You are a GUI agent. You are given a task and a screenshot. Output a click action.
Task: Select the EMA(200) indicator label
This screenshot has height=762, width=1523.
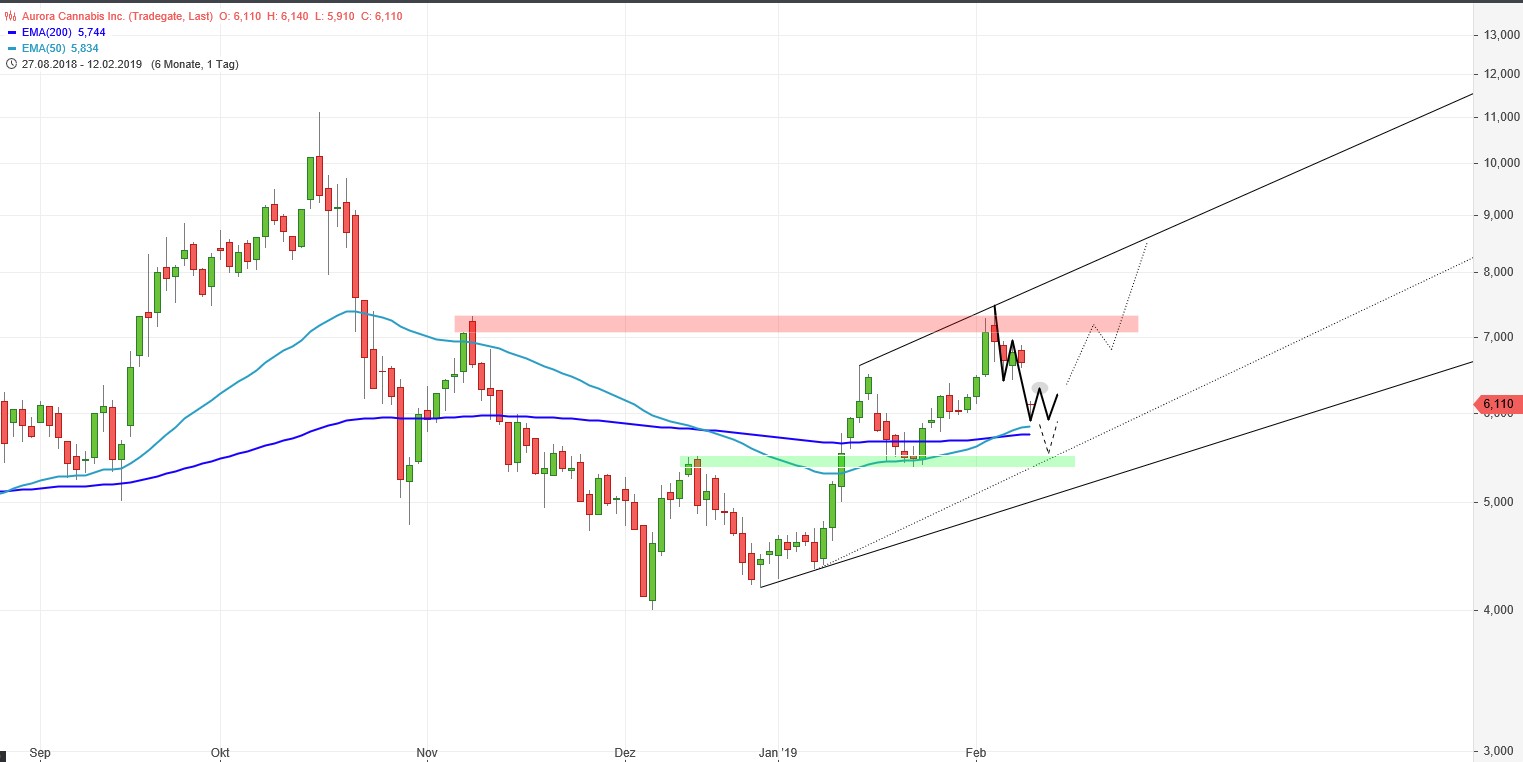tap(46, 33)
